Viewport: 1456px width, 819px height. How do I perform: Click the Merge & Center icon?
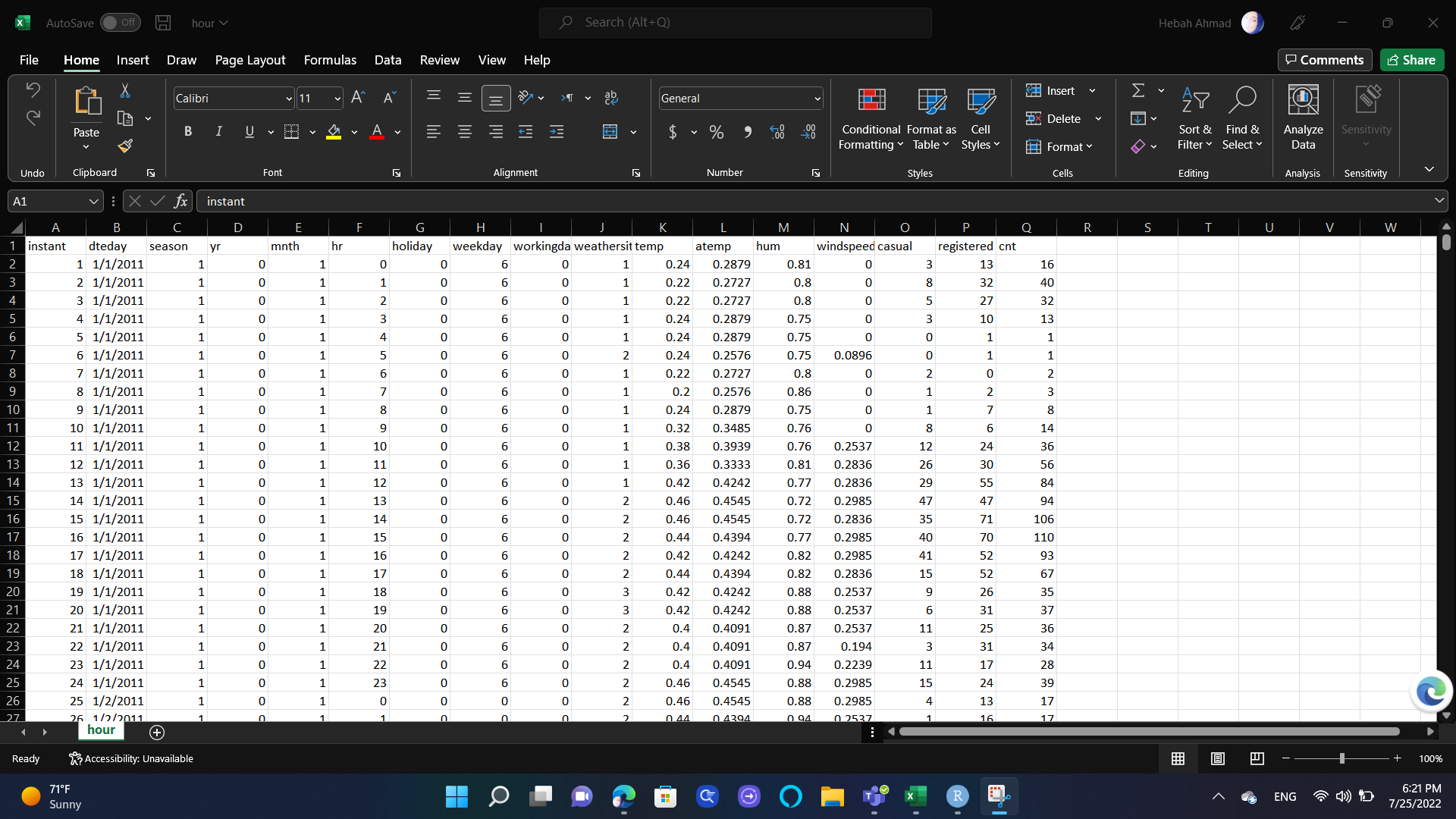tap(610, 132)
